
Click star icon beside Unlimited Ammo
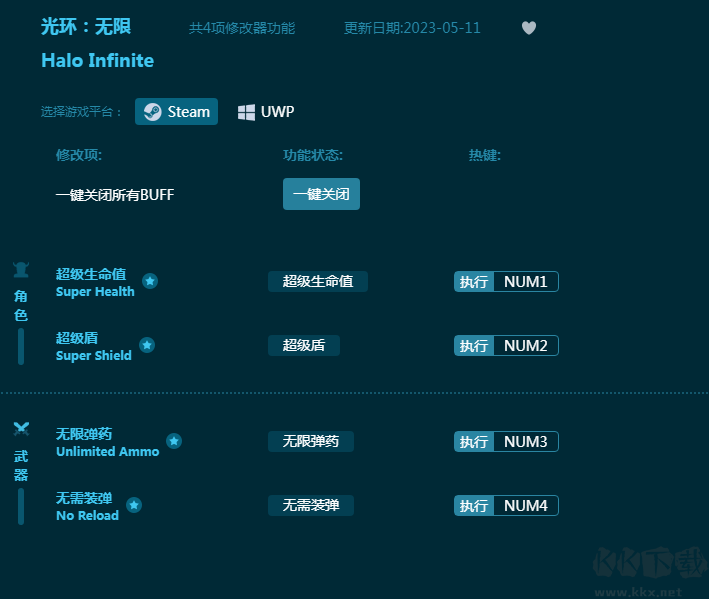174,441
